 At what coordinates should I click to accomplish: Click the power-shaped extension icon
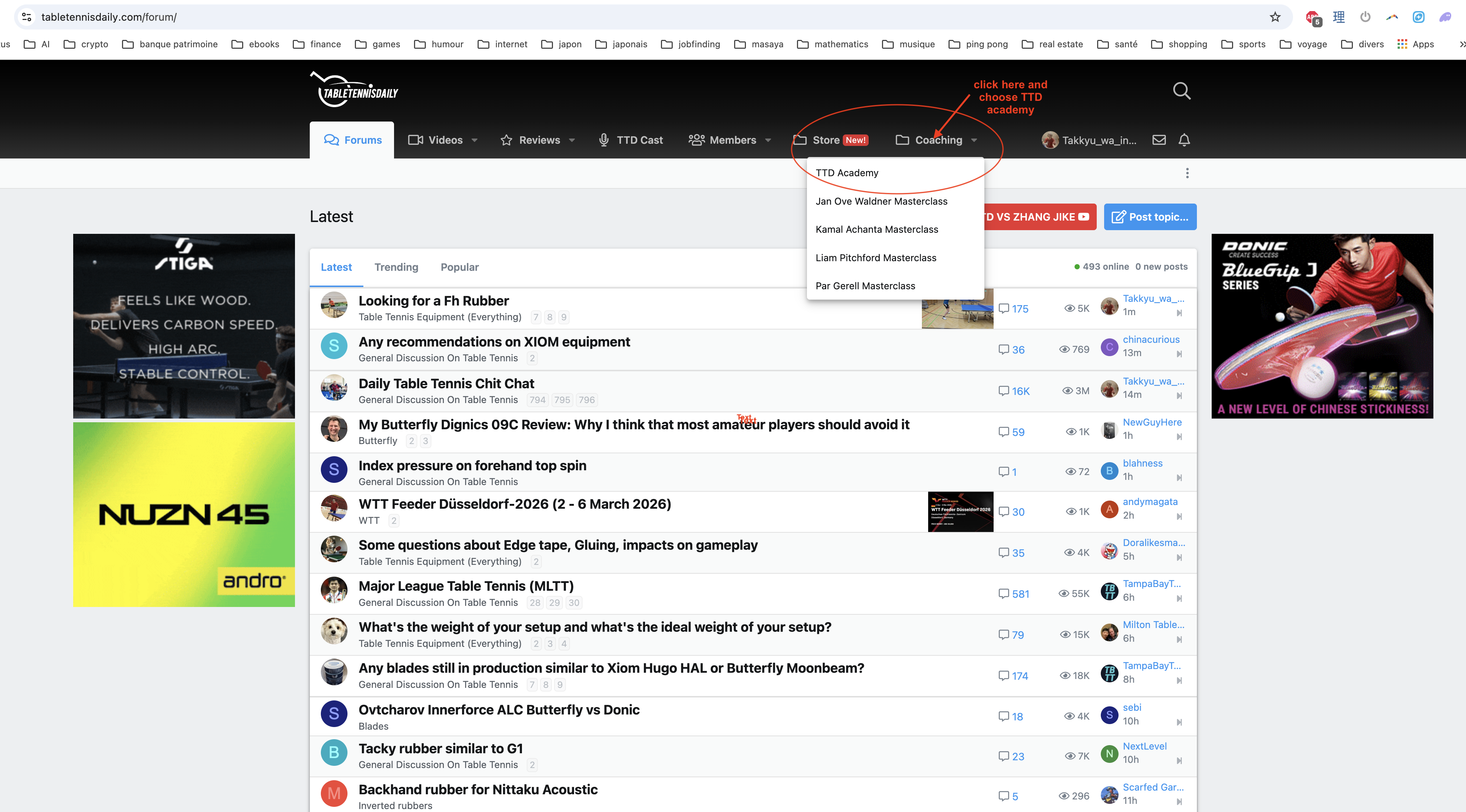click(x=1365, y=17)
